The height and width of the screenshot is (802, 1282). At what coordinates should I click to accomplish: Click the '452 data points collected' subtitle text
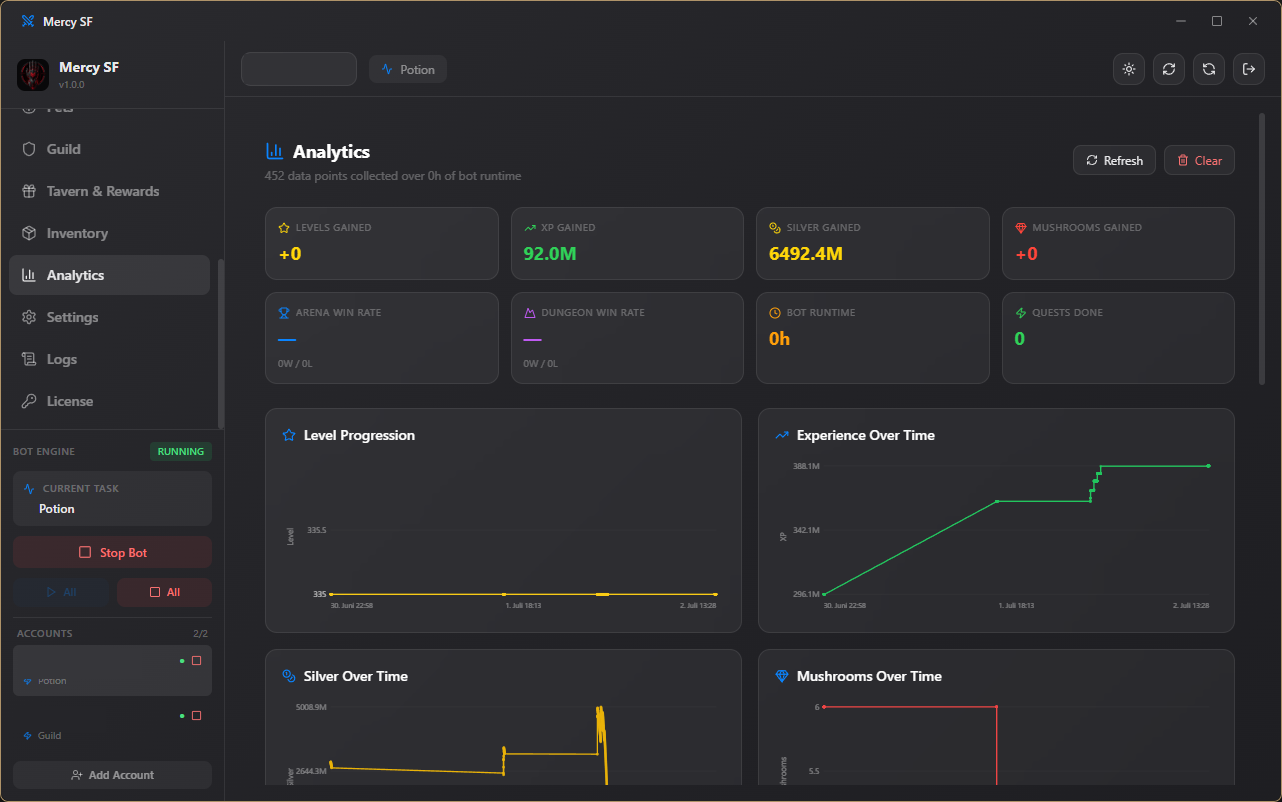393,176
